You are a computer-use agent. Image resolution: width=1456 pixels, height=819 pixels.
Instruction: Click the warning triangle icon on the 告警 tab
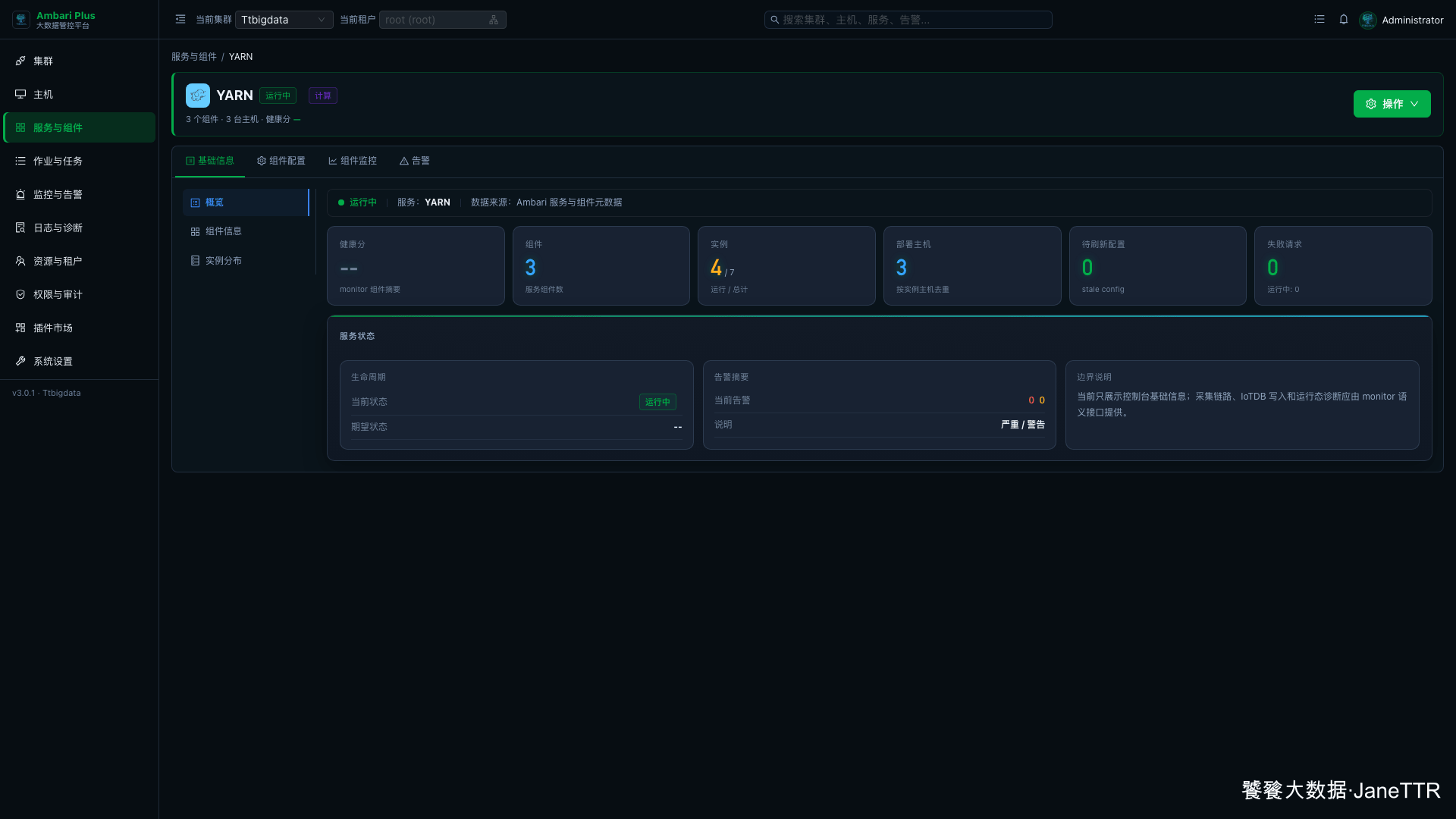[404, 161]
